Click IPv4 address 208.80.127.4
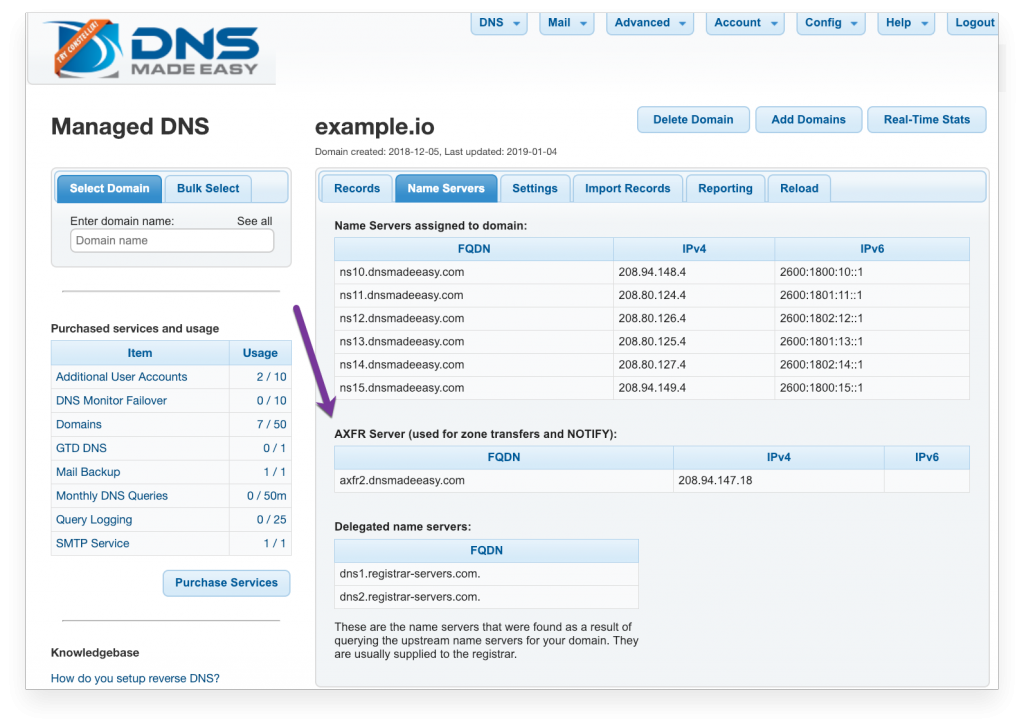1024x728 pixels. pyautogui.click(x=652, y=365)
